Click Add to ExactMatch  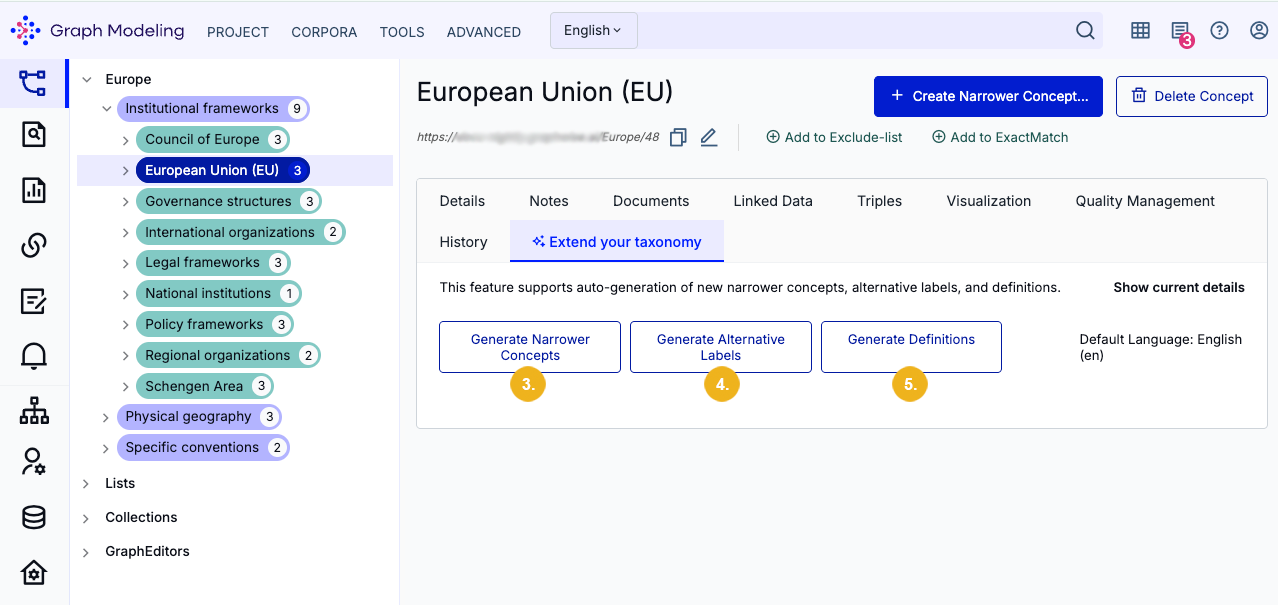tap(1000, 137)
